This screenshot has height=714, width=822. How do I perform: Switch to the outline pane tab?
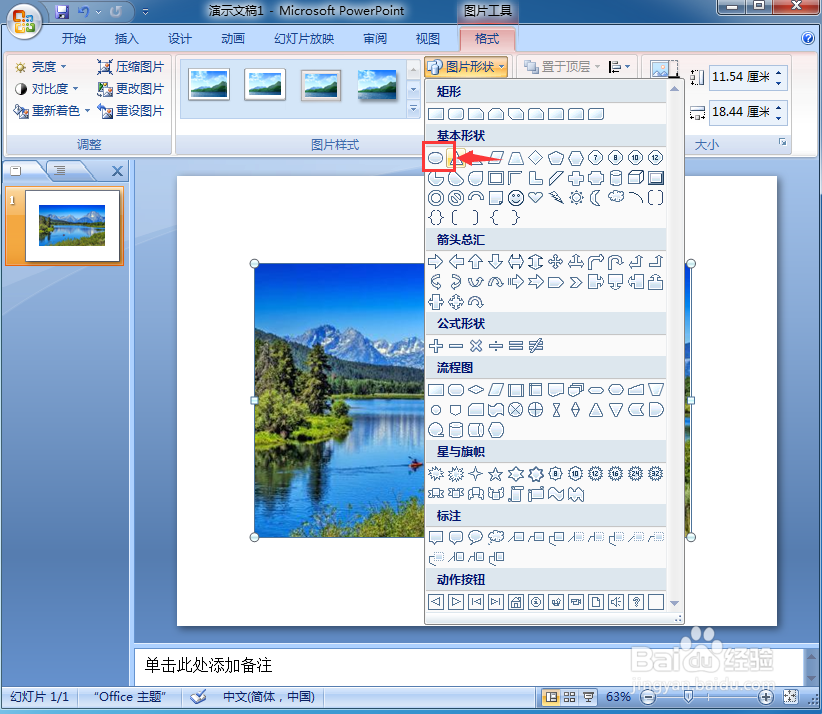point(60,170)
